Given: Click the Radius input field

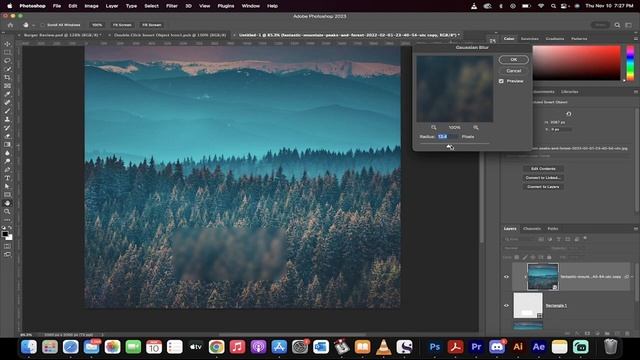Looking at the screenshot, I should [x=447, y=136].
